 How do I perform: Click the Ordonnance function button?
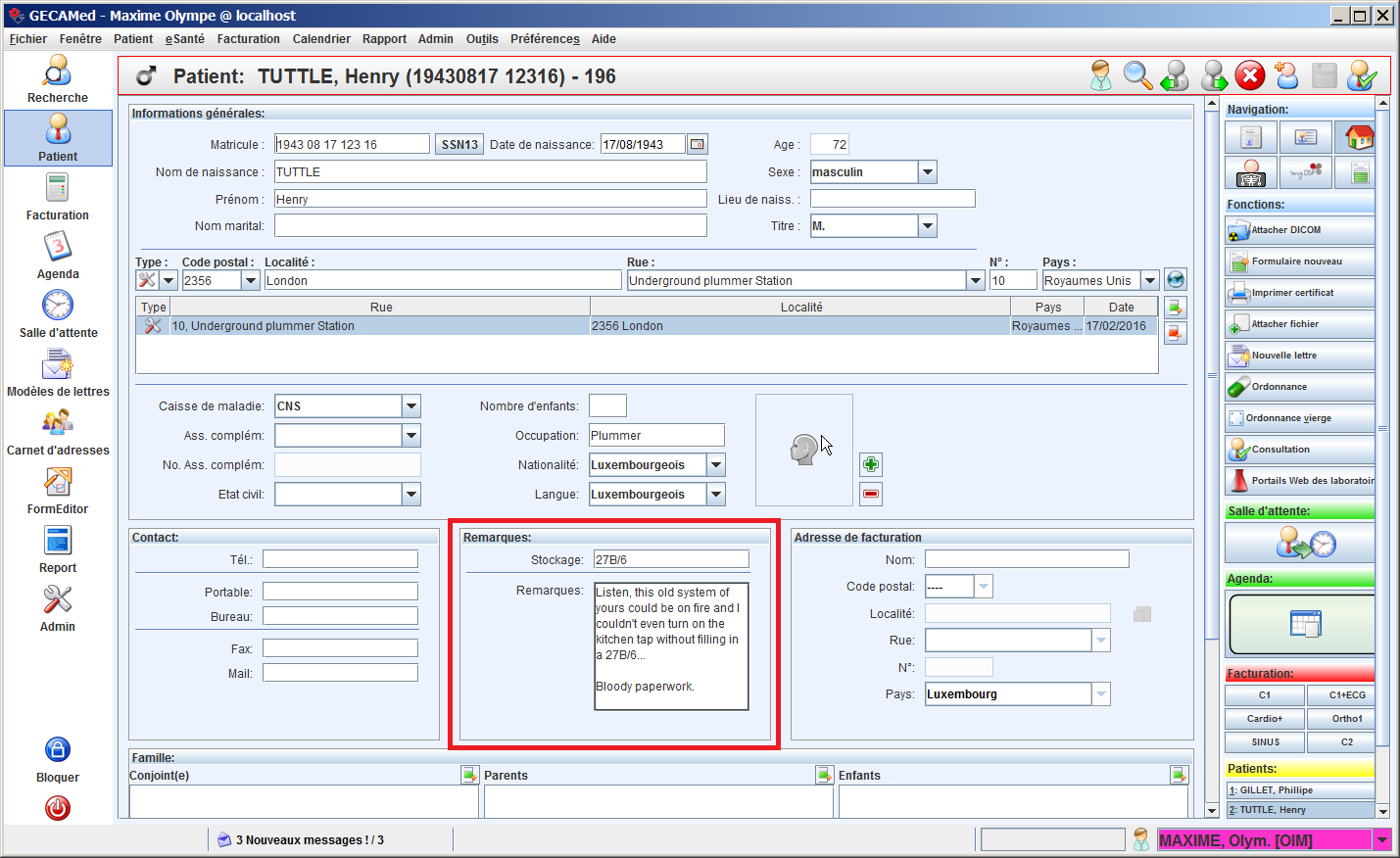(x=1299, y=387)
